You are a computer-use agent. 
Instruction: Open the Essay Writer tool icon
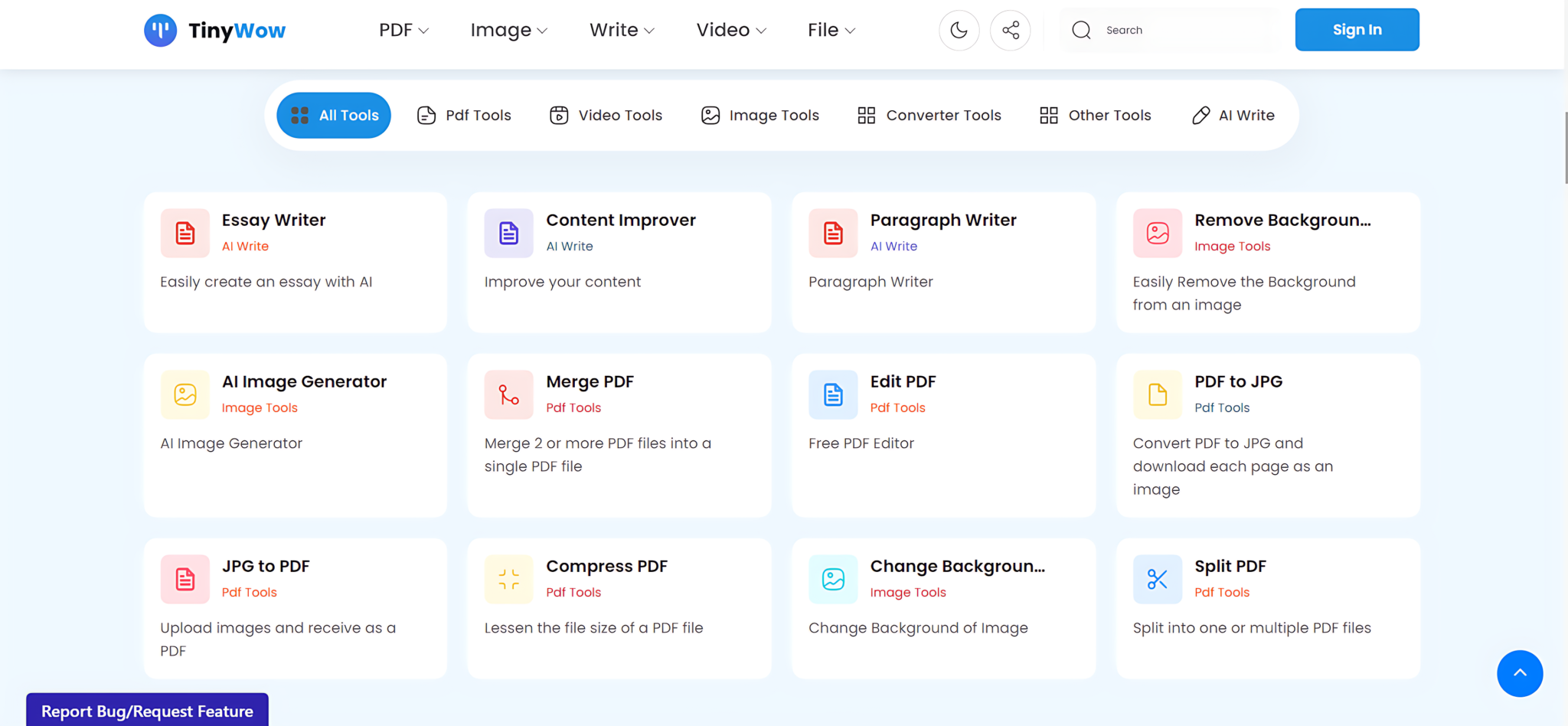pos(185,233)
